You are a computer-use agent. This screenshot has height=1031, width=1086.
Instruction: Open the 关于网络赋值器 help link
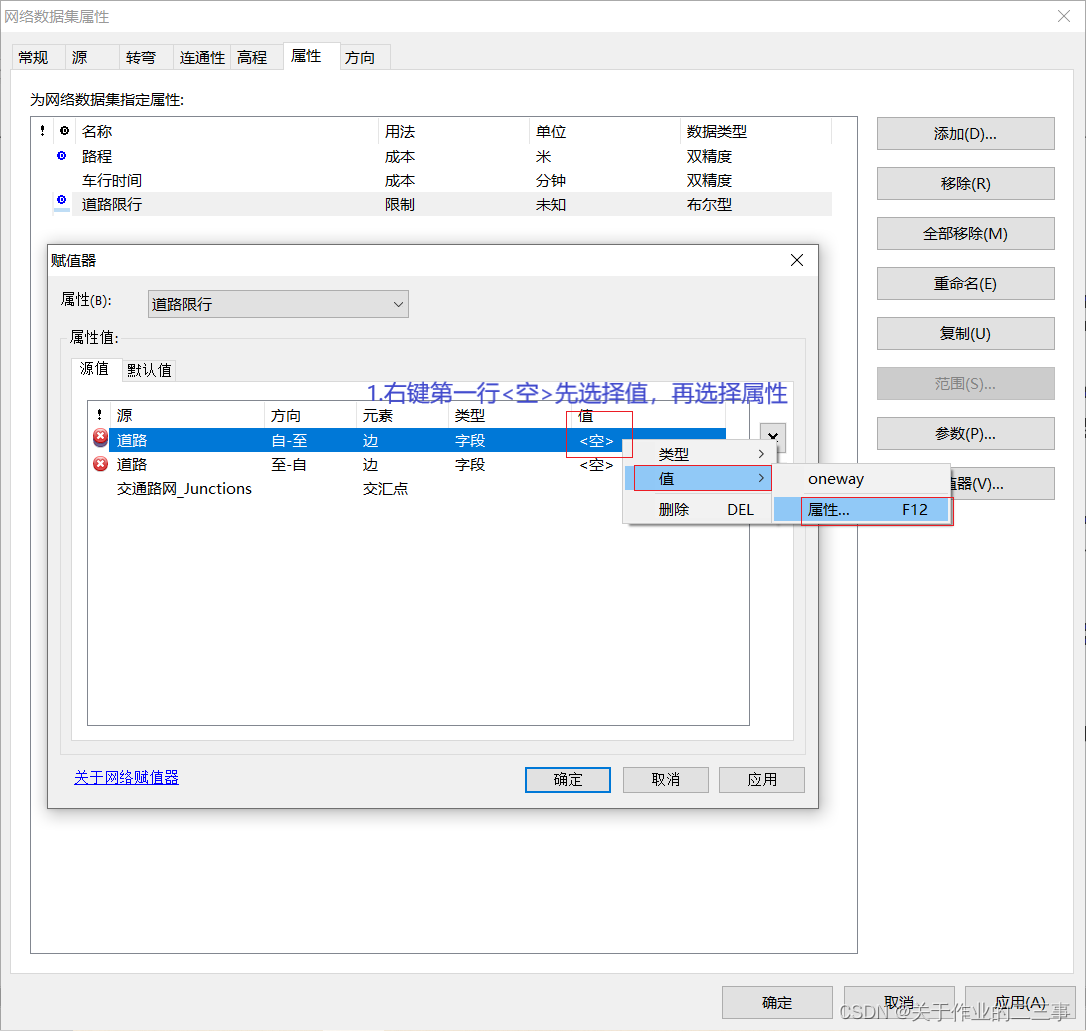coord(126,778)
